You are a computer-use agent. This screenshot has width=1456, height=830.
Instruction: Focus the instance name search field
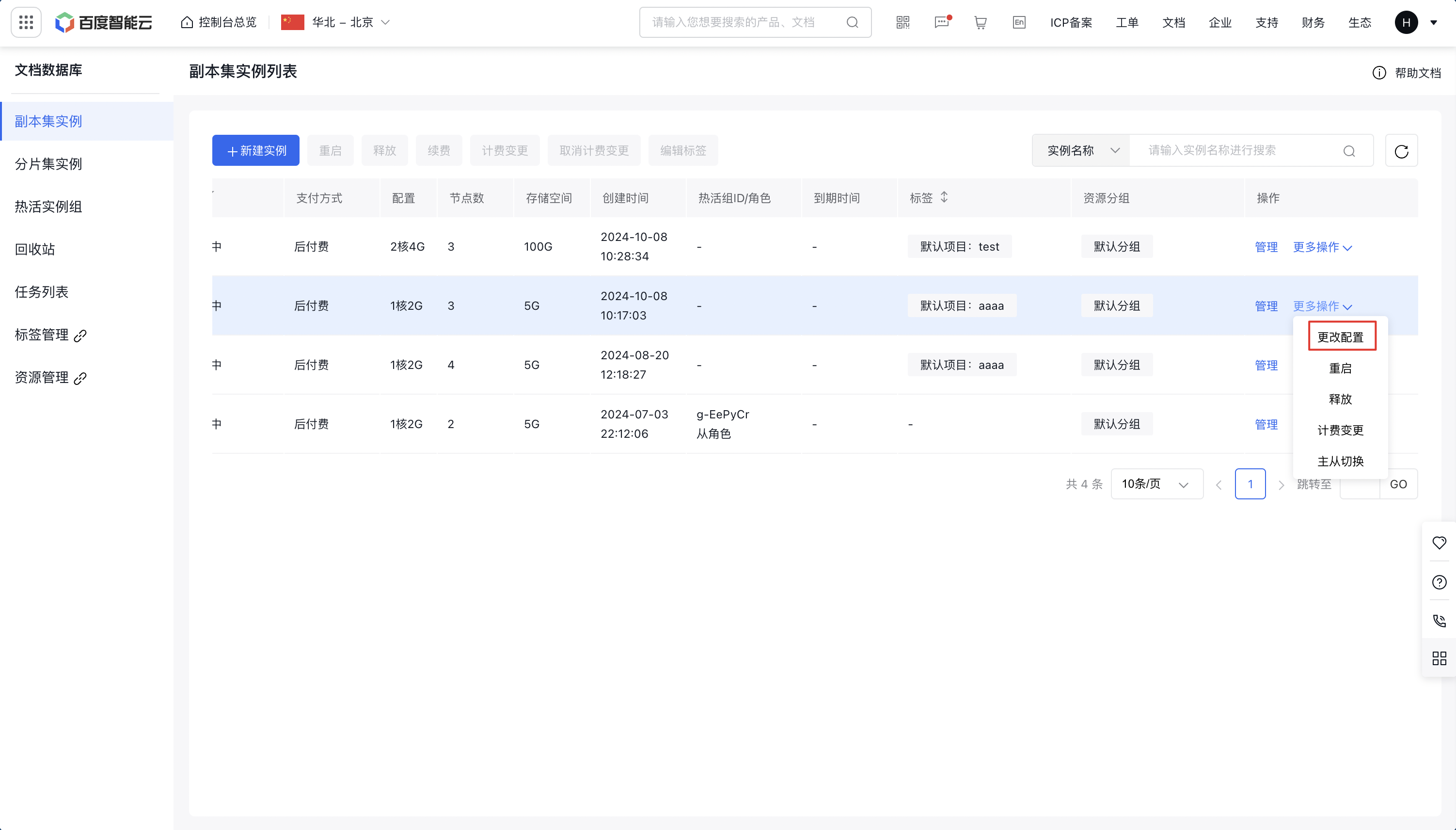(1251, 150)
